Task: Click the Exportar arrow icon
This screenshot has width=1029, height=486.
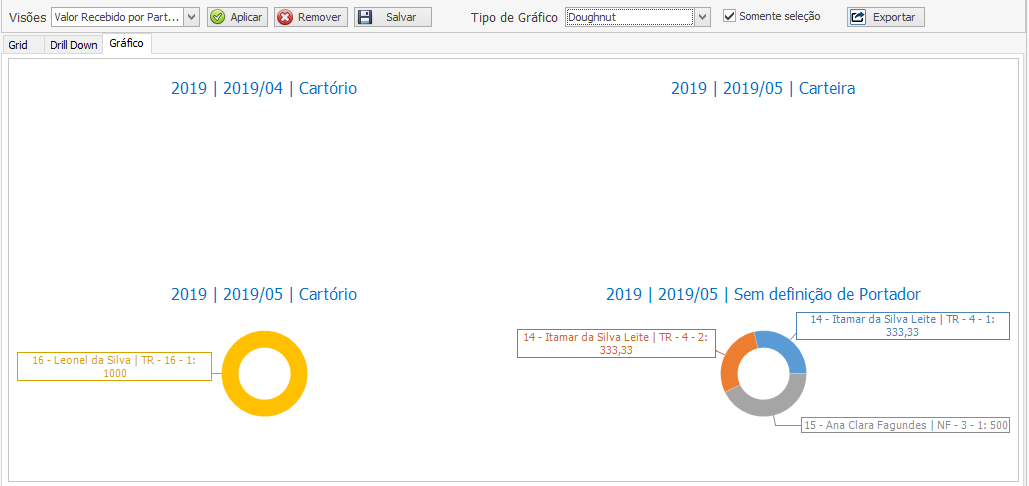Action: point(858,17)
